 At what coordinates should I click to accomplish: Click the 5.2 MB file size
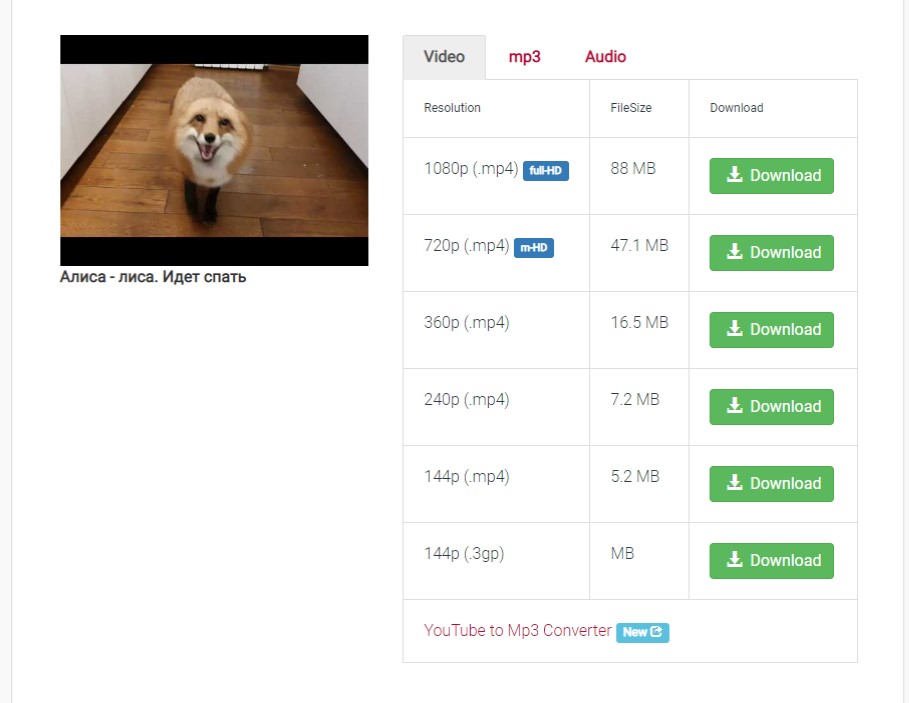tap(635, 477)
